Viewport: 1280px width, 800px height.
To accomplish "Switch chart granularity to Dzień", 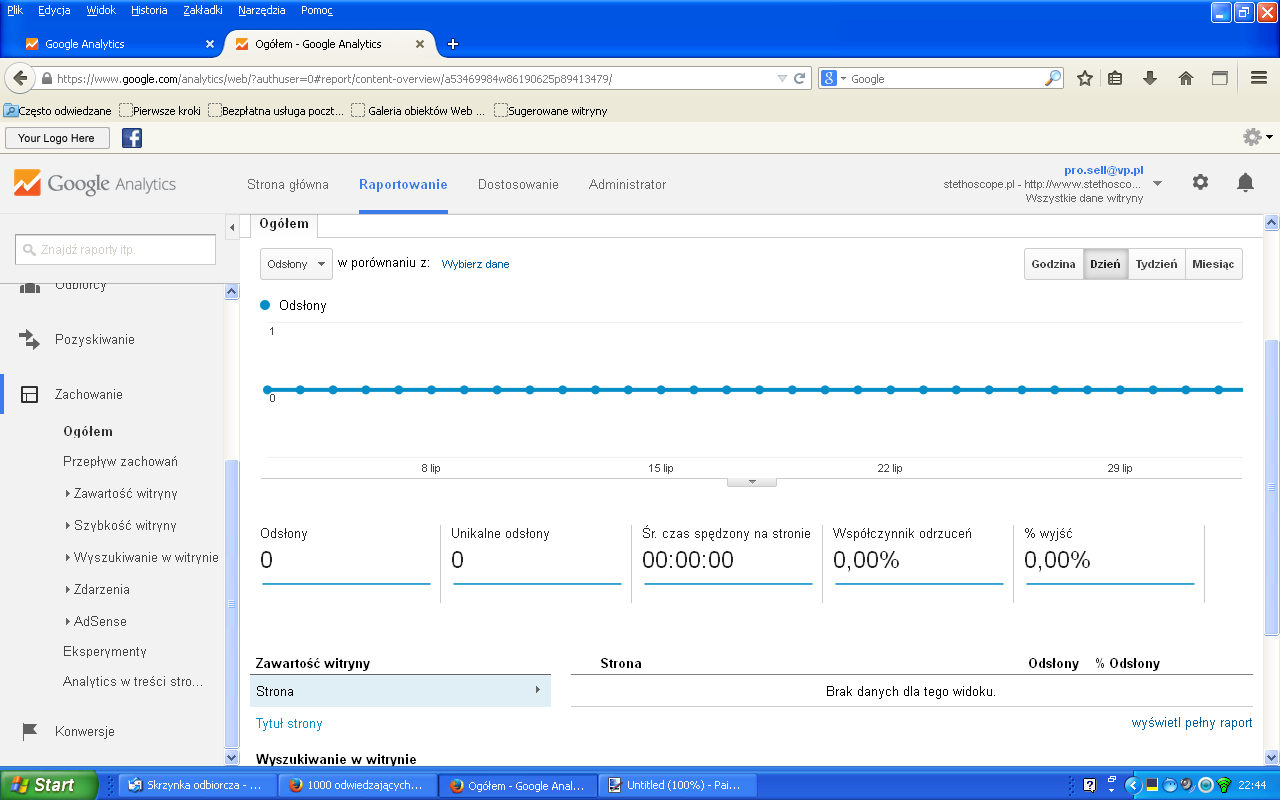I will pos(1106,264).
